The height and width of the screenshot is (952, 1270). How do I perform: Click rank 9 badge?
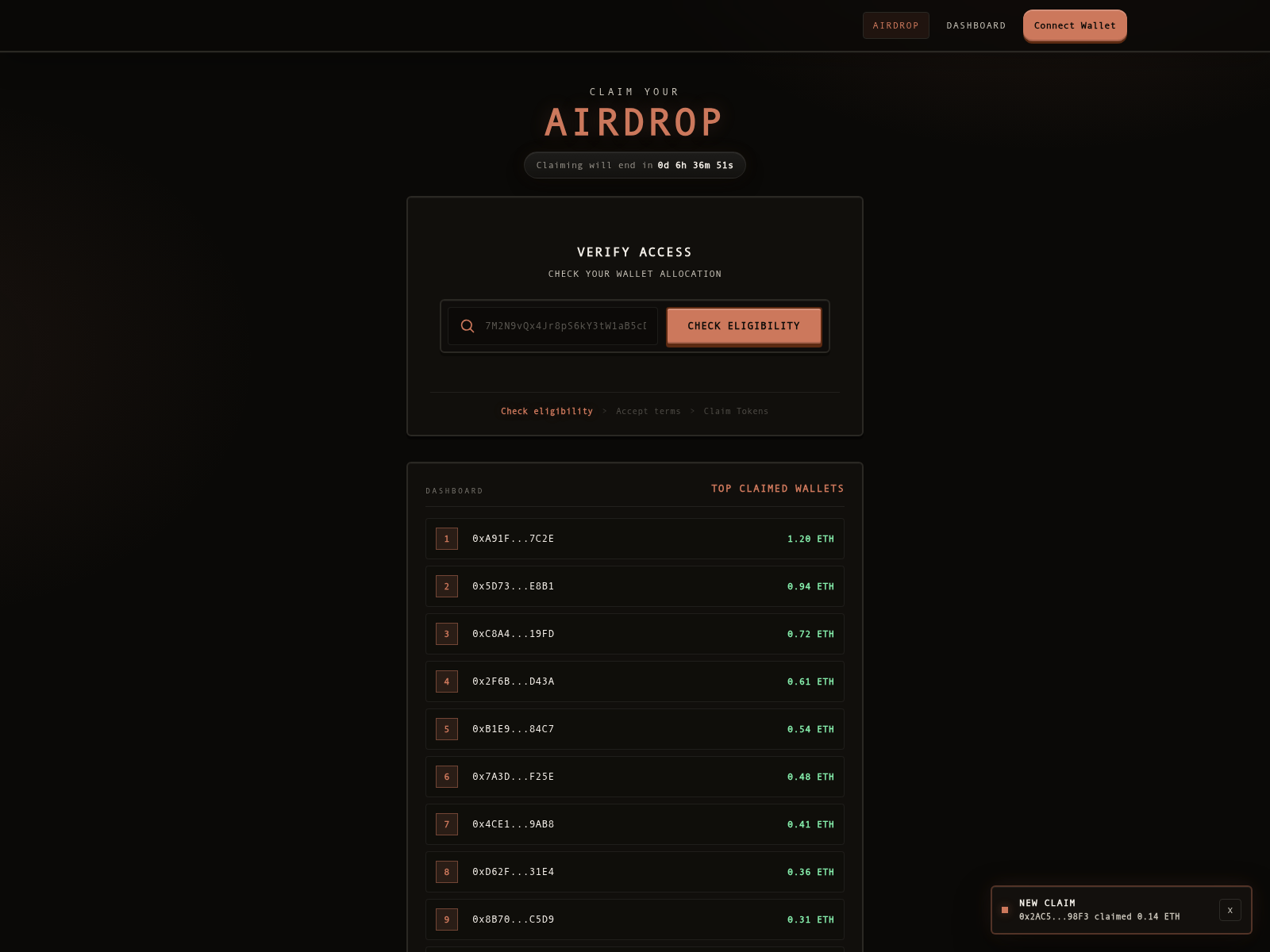pos(447,919)
